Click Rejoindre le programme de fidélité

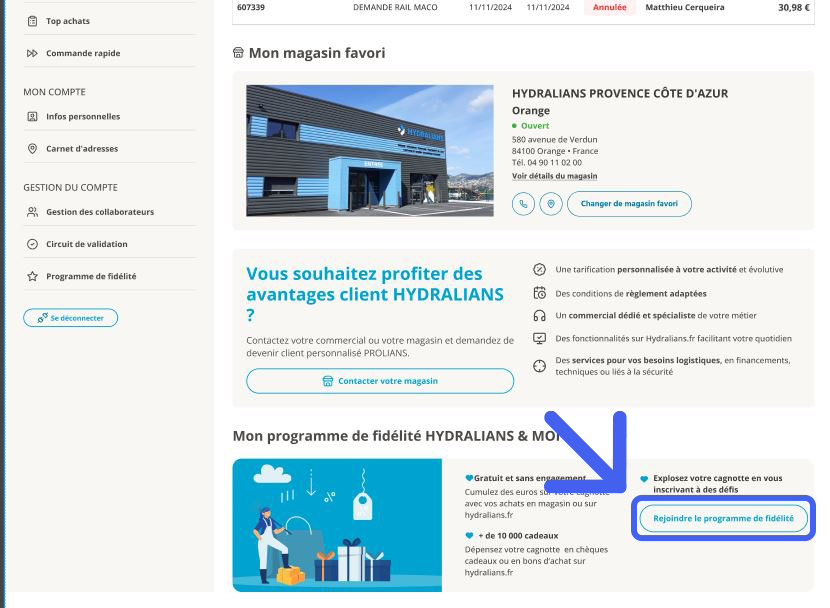coord(724,518)
